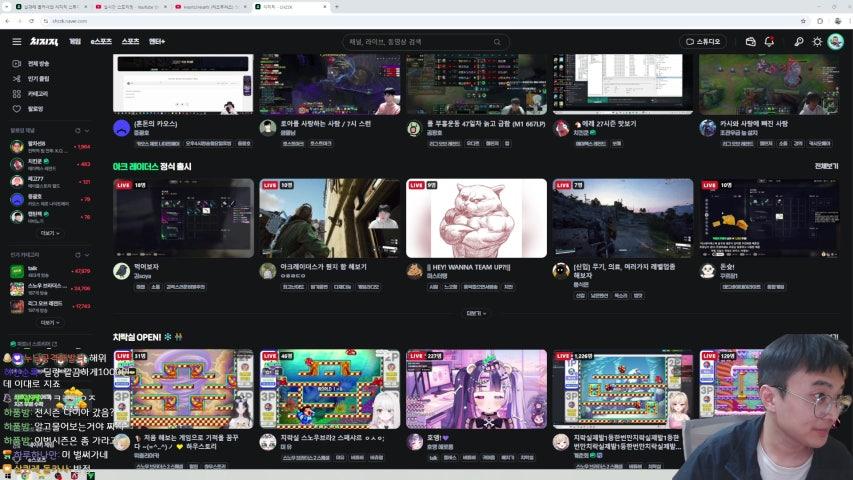Open the hamburger sidebar menu

click(x=16, y=42)
